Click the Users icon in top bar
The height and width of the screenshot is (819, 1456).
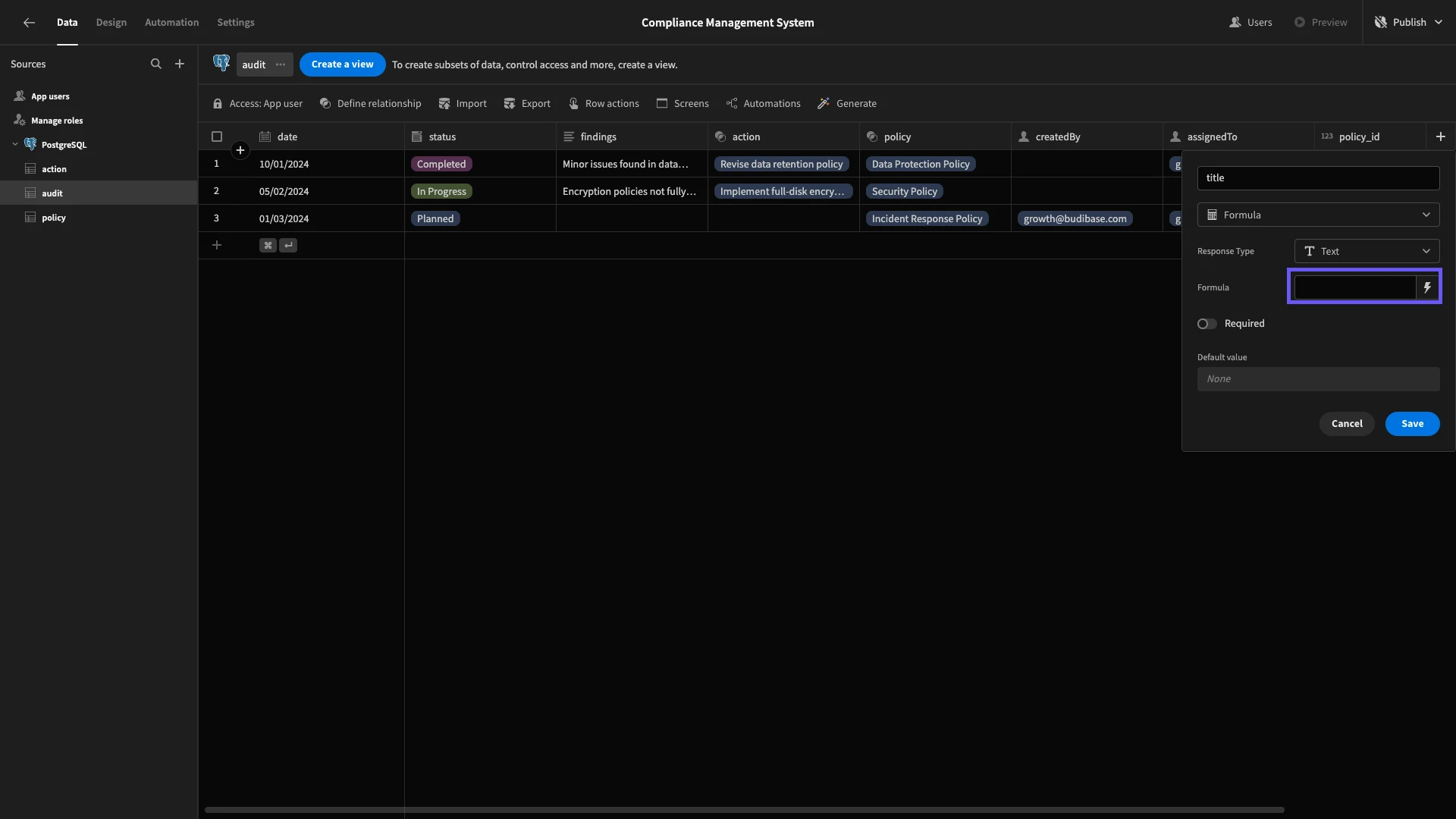(x=1235, y=23)
